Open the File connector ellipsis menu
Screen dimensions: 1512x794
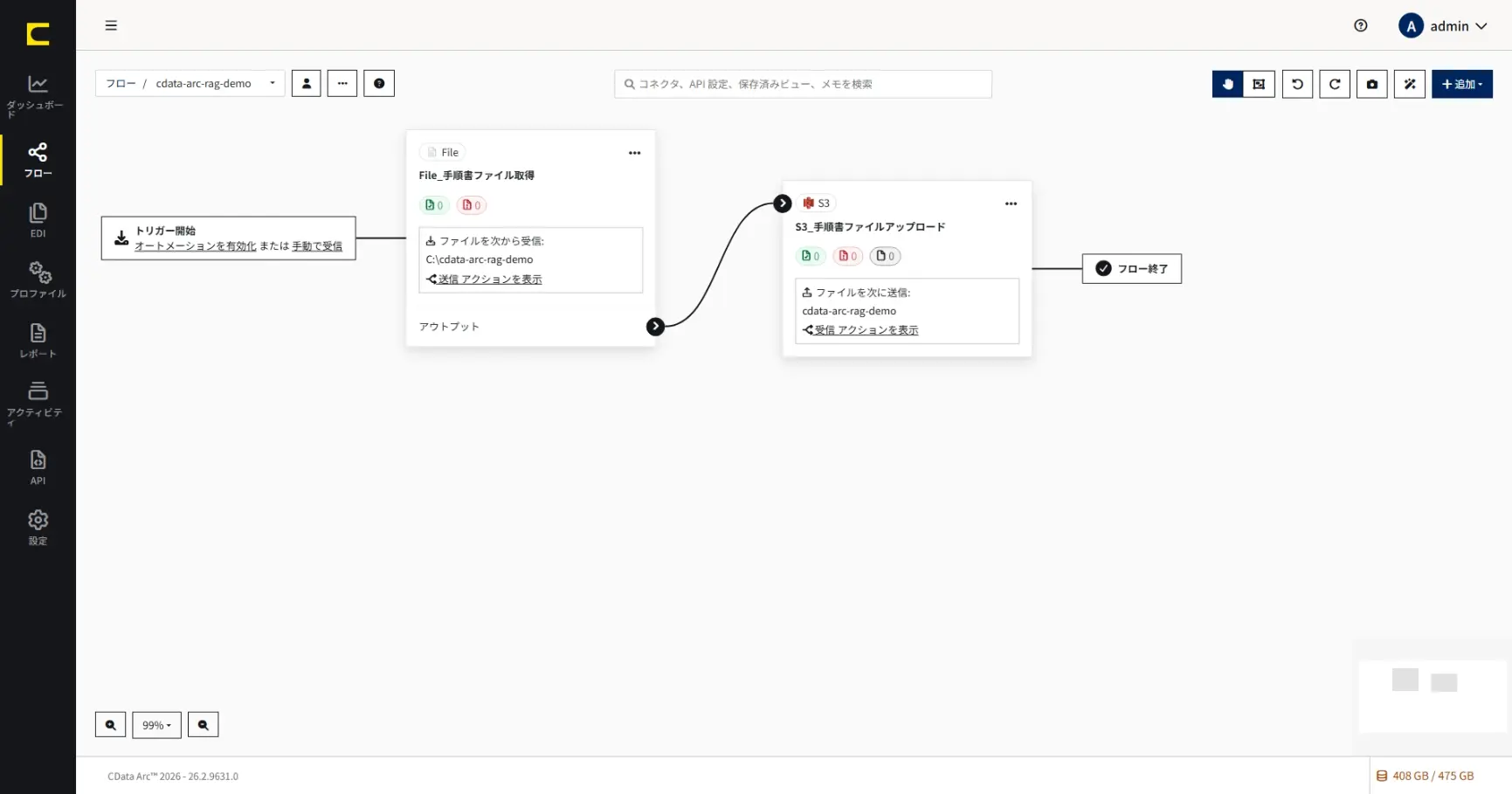(x=635, y=153)
